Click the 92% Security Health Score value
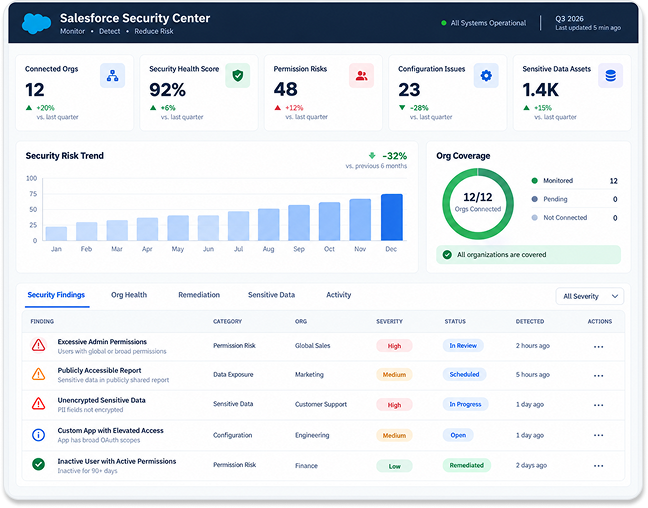This screenshot has width=648, height=508. click(x=167, y=90)
